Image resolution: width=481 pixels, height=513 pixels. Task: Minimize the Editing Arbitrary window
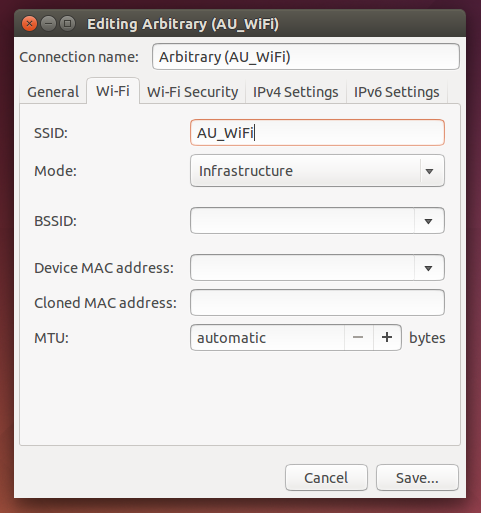49,24
